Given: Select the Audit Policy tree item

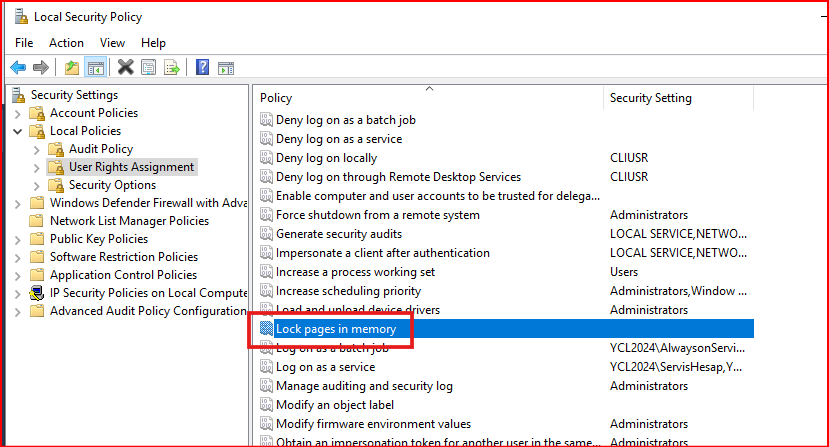Looking at the screenshot, I should [100, 149].
